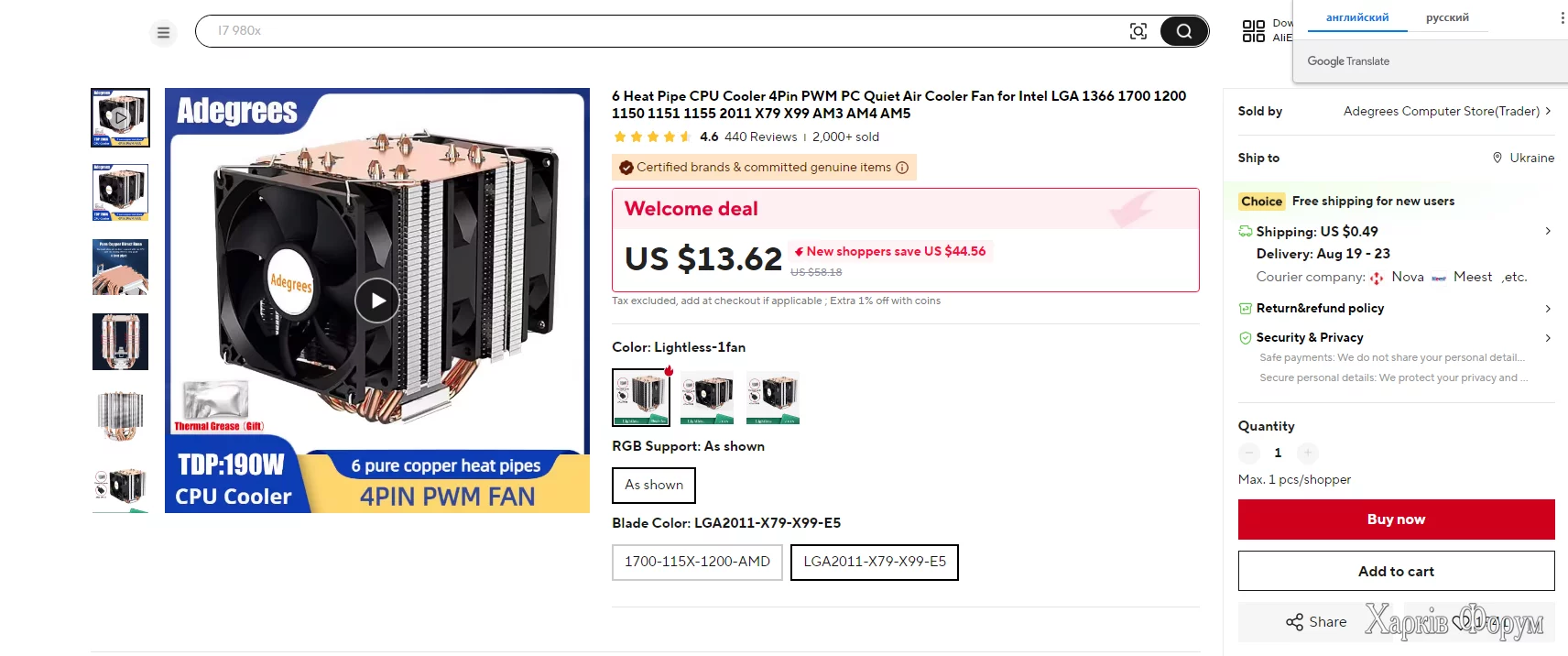Click the QR code download app icon
This screenshot has height=656, width=1568.
tap(1253, 31)
